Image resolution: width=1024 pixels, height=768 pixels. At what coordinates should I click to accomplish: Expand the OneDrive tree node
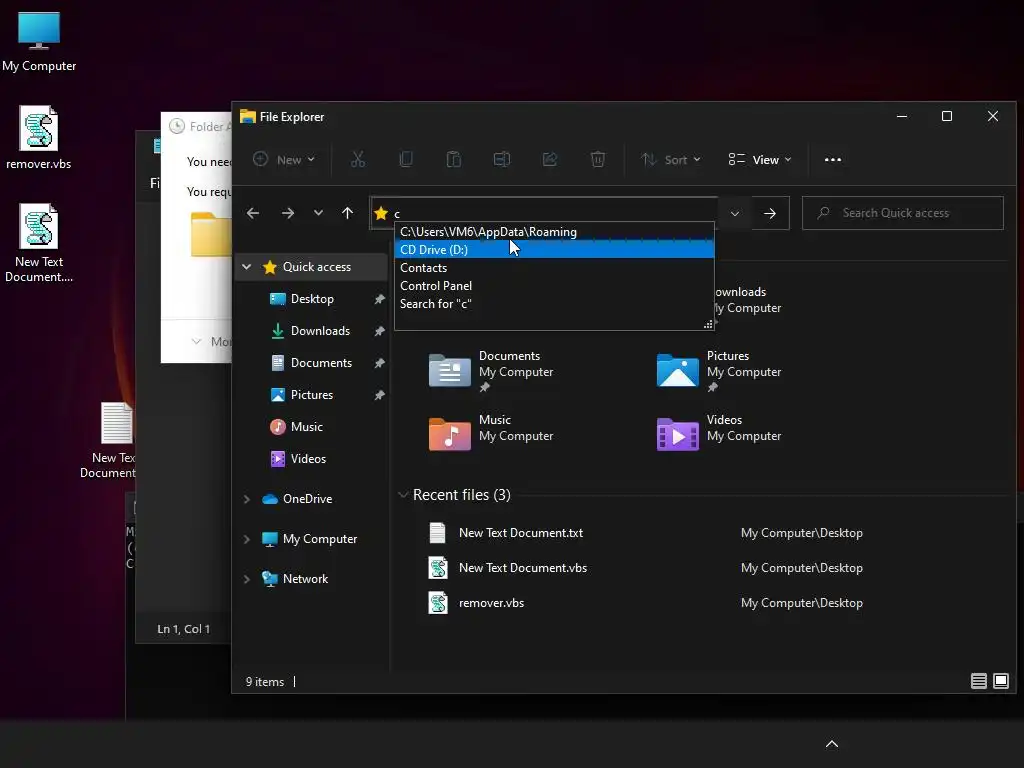click(x=247, y=499)
